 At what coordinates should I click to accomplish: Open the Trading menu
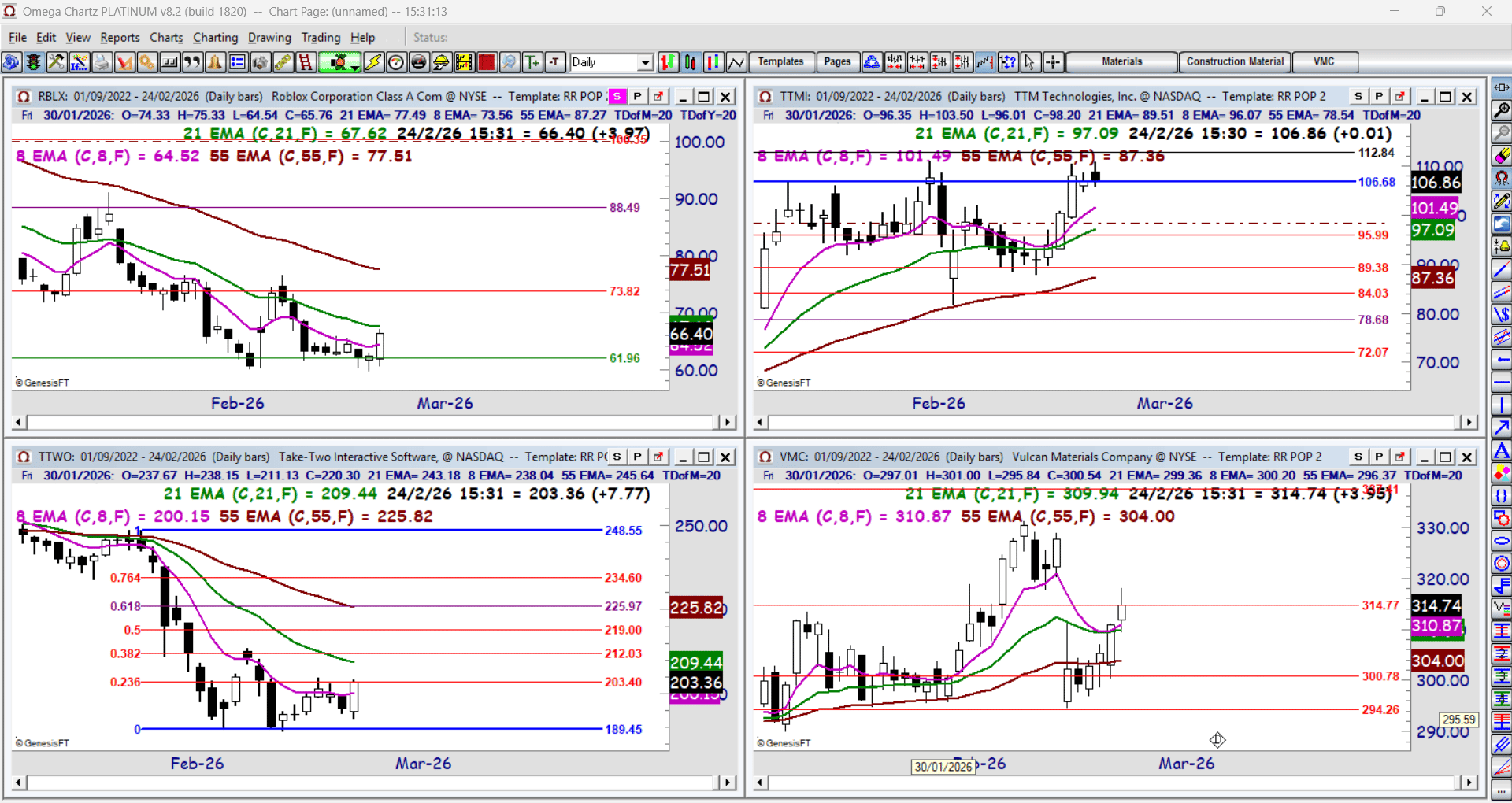pos(321,37)
